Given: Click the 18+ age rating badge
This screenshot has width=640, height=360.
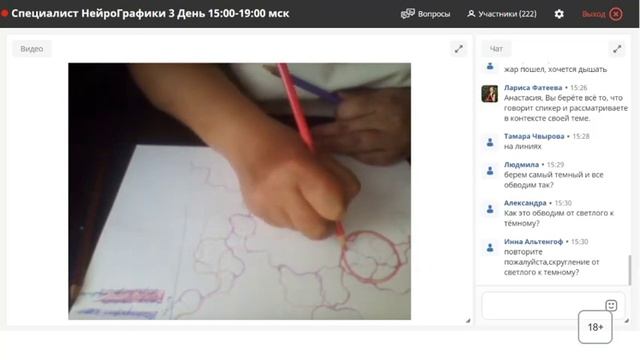Looking at the screenshot, I should tap(595, 327).
